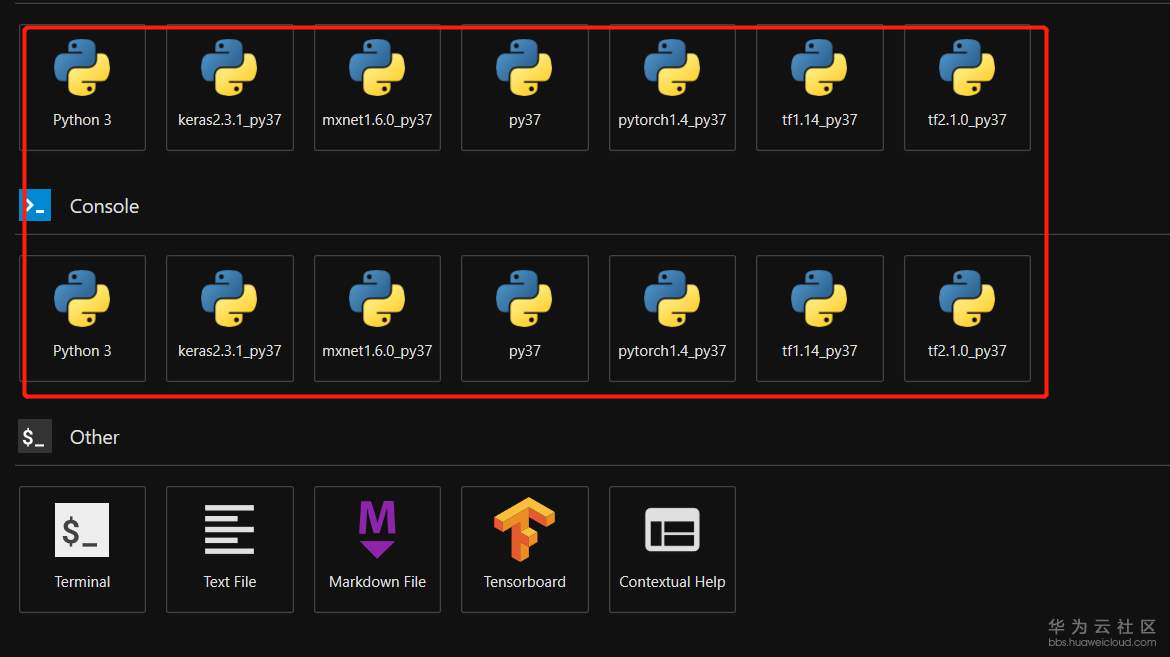This screenshot has width=1170, height=657.
Task: Create a new Markdown File
Action: click(x=378, y=549)
